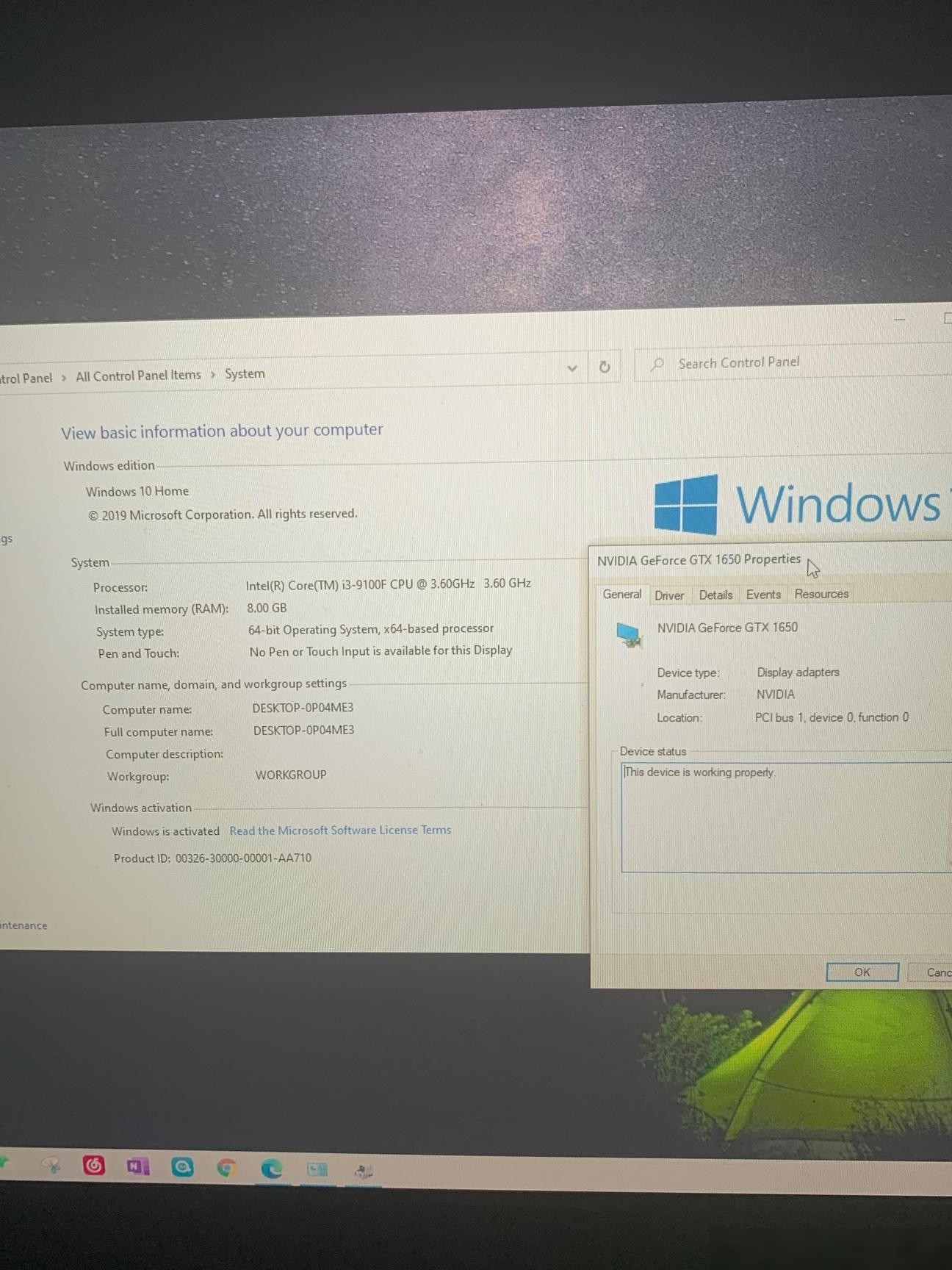This screenshot has width=952, height=1270.
Task: Select the System breadcrumb in the address bar
Action: coord(245,373)
